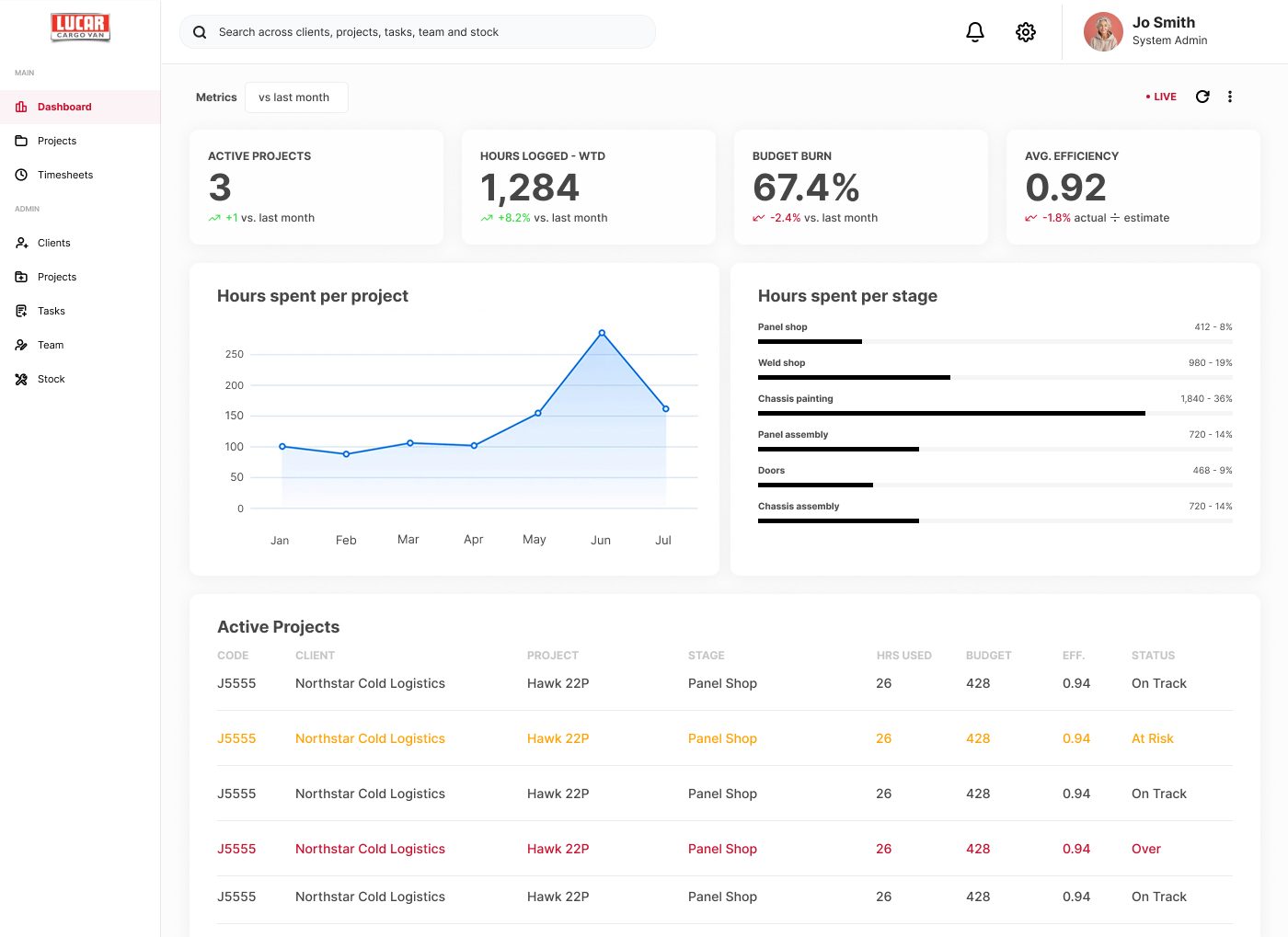The width and height of the screenshot is (1288, 937).
Task: Click the Clients person icon
Action: (21, 243)
